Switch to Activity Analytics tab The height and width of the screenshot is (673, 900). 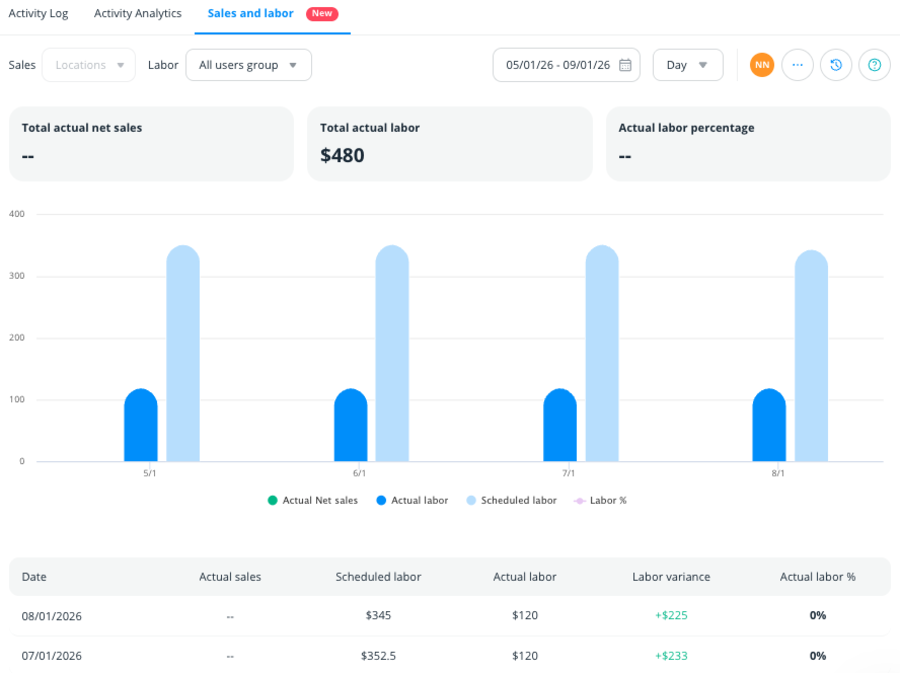coord(138,13)
